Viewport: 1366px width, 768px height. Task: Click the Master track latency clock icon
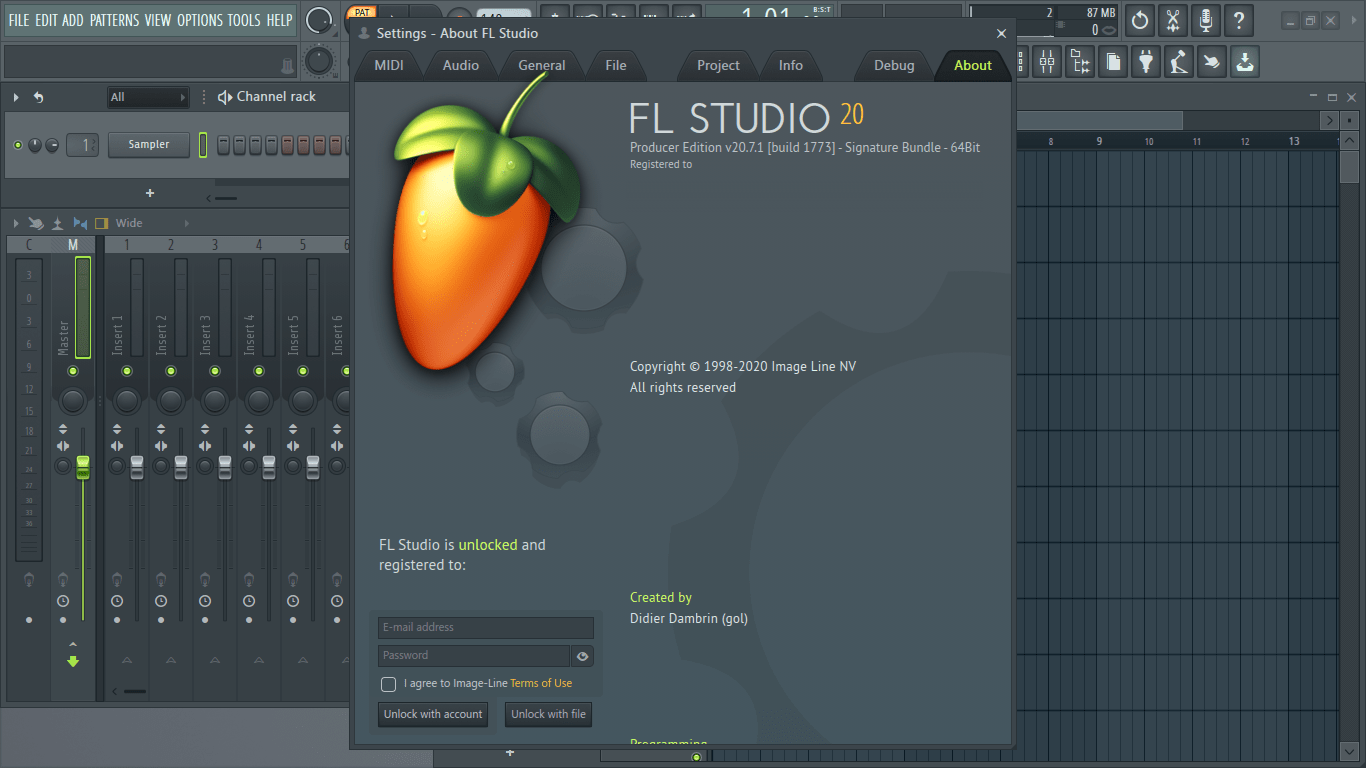click(63, 601)
